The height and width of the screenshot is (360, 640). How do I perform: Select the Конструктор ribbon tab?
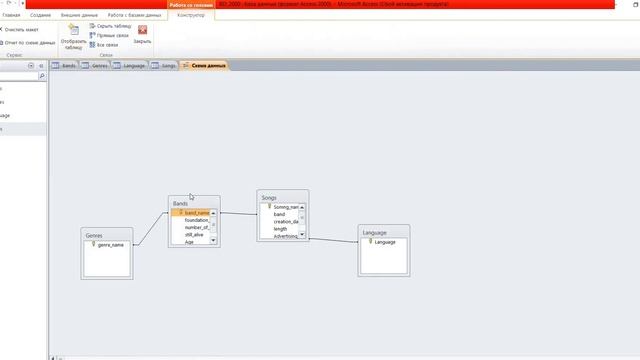click(x=191, y=15)
